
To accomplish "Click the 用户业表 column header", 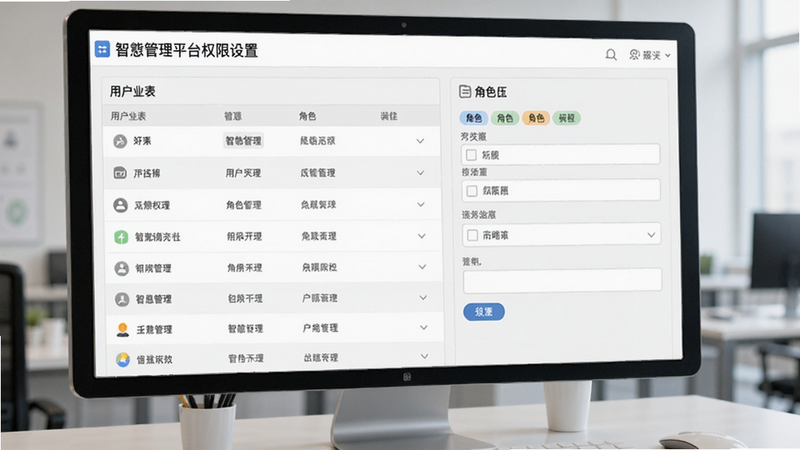I will click(x=128, y=116).
